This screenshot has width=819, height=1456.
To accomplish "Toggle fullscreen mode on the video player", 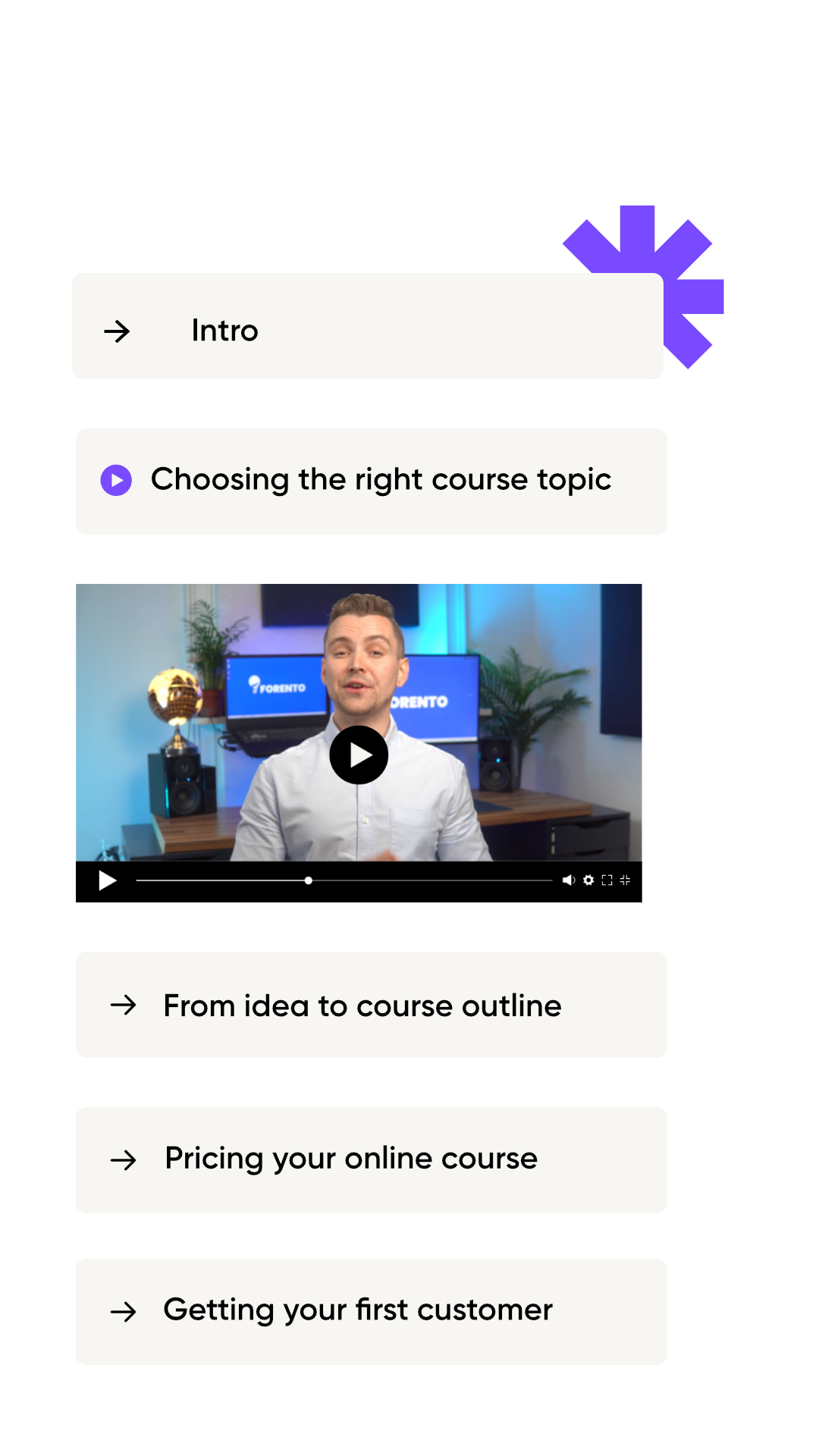I will click(x=607, y=880).
